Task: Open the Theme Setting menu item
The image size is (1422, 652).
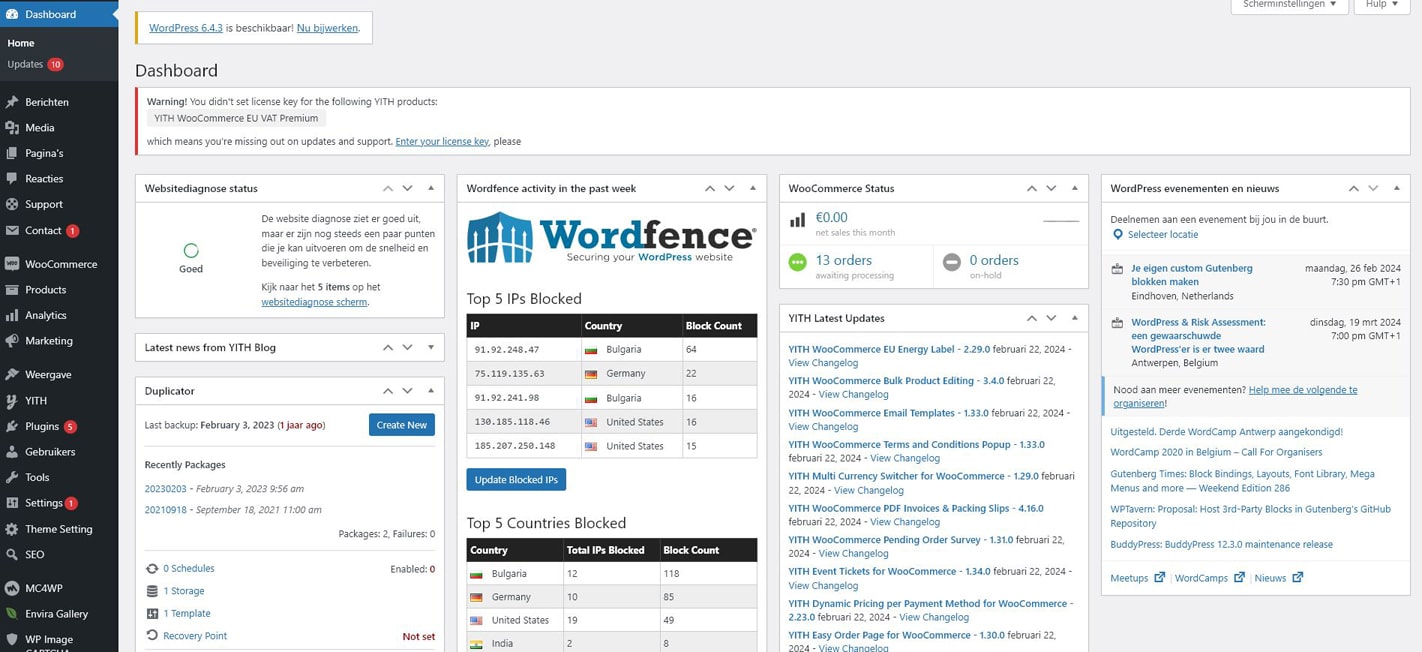Action: tap(59, 529)
